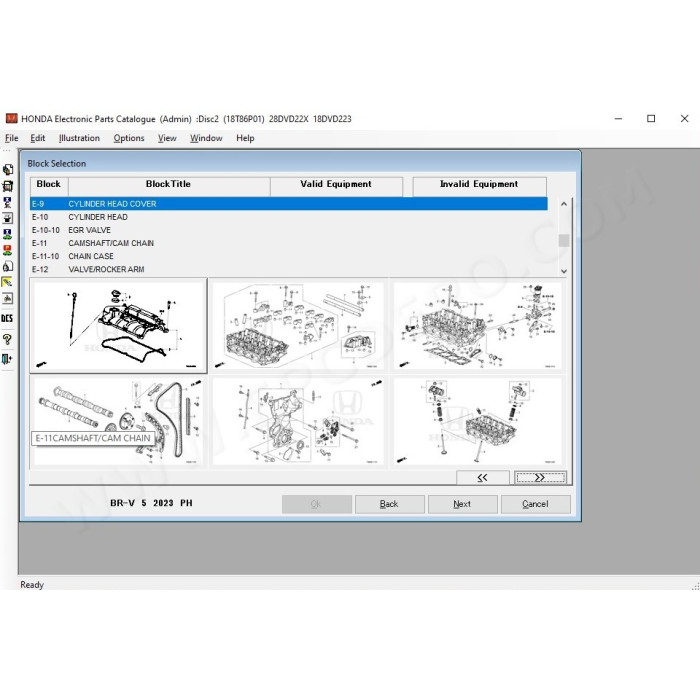Click the Next button
This screenshot has height=700, width=700.
tap(462, 504)
